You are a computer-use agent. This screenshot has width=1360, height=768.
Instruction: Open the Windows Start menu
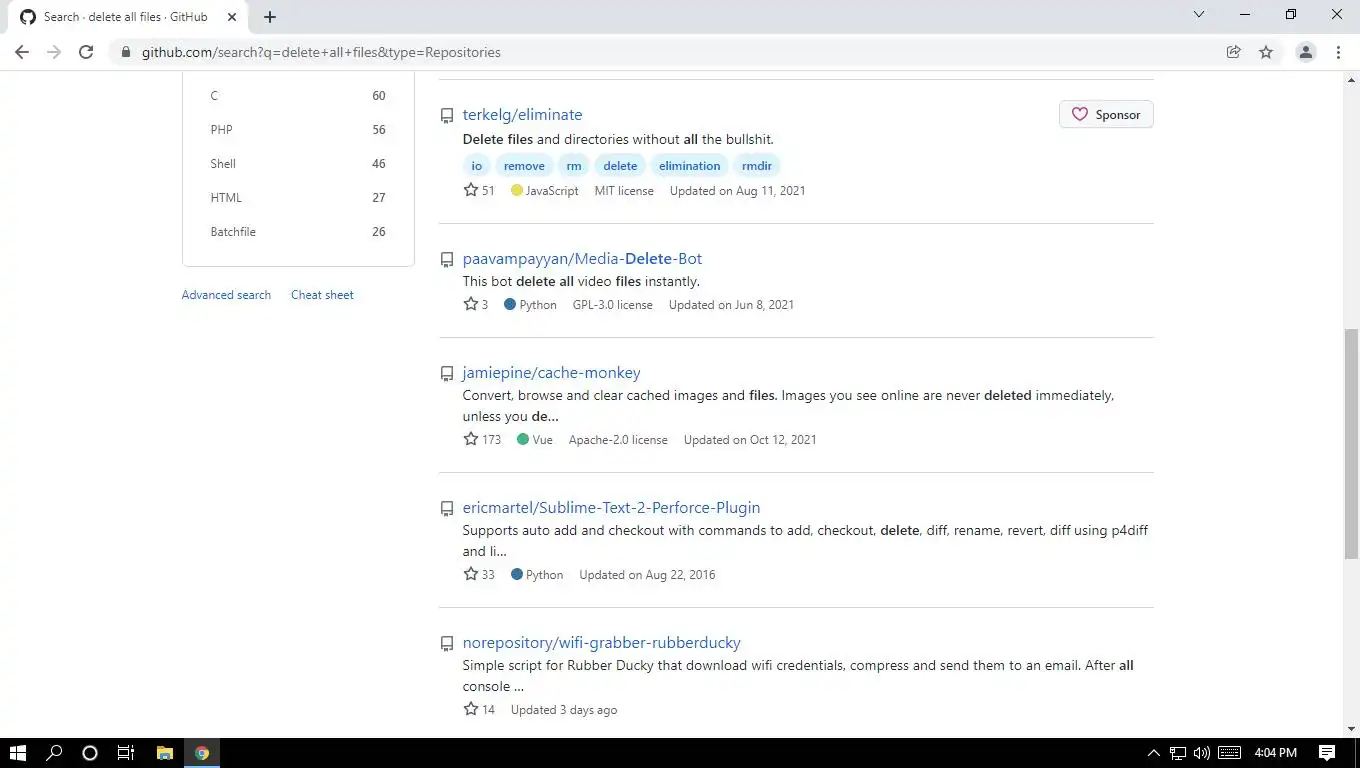[17, 753]
